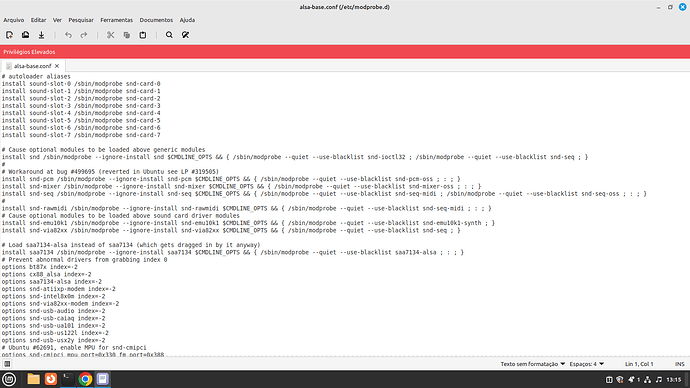Viewport: 690px width, 388px height.
Task: Open the 'Espaços: 4' tab width dropdown
Action: pyautogui.click(x=587, y=364)
